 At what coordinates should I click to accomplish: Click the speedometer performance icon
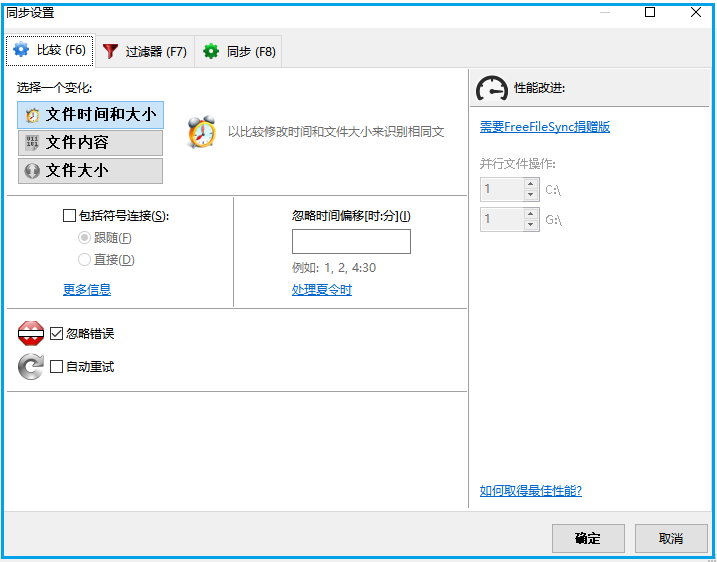(492, 88)
